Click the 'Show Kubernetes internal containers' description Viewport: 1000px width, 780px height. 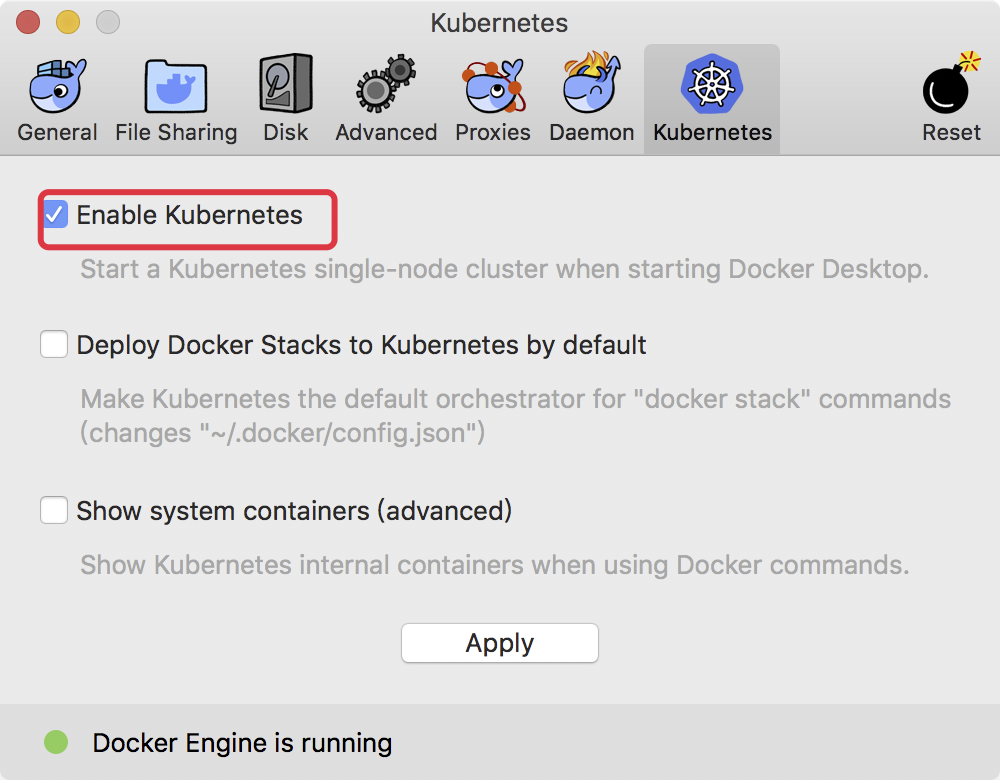tap(495, 565)
